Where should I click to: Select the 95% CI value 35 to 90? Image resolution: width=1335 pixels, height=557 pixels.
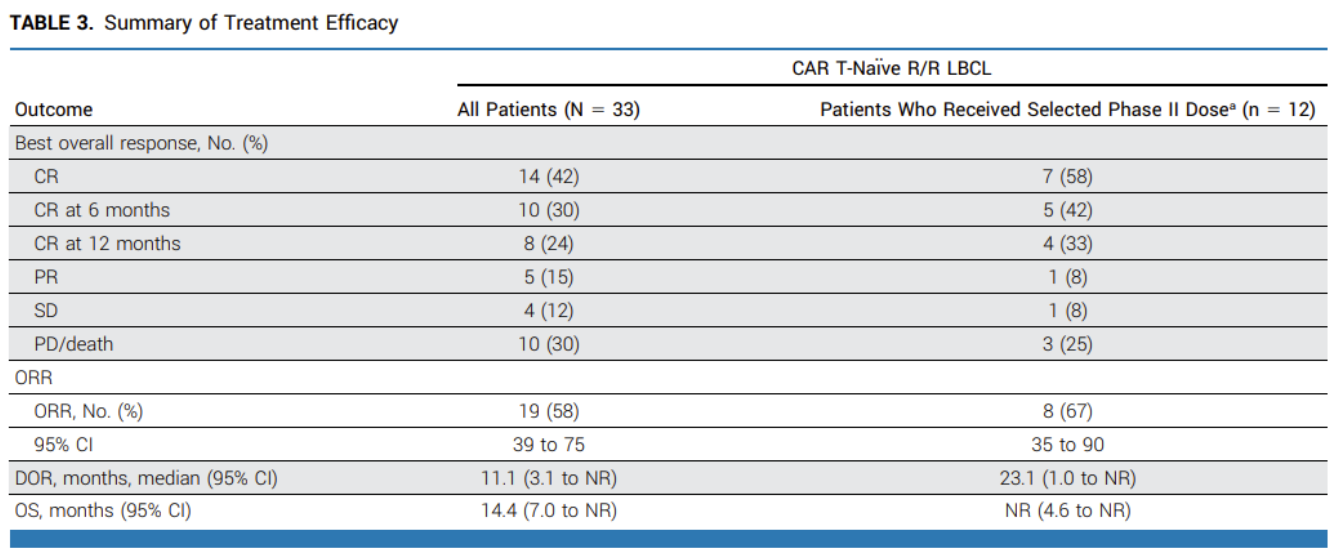point(1067,444)
